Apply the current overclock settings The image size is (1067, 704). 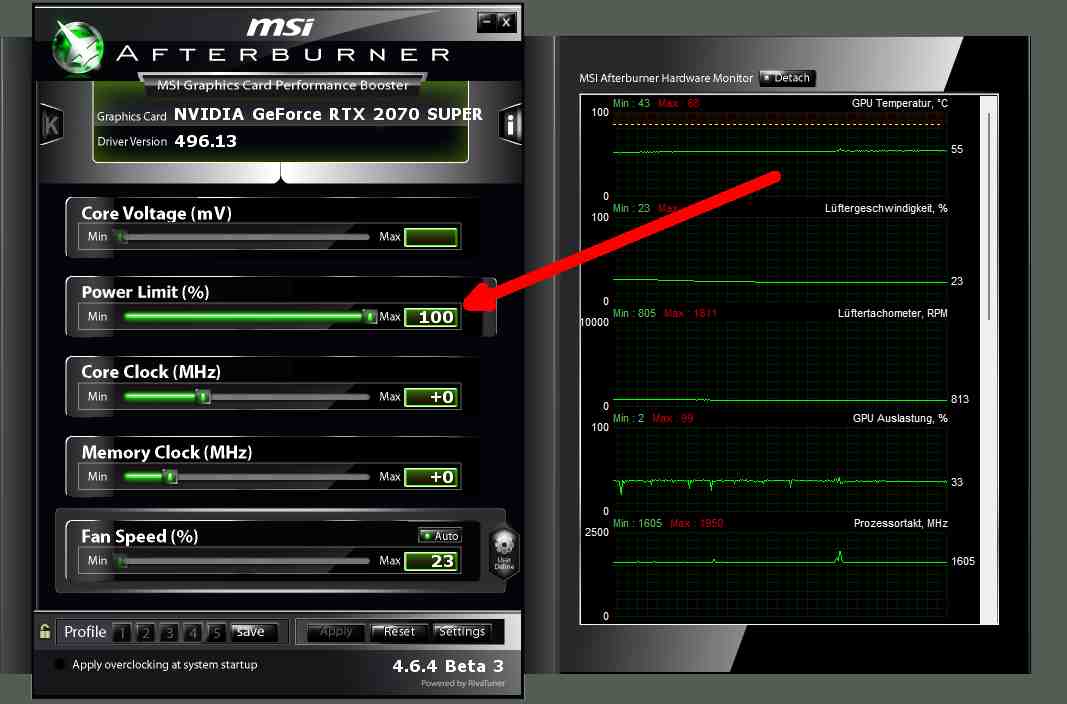[x=335, y=632]
